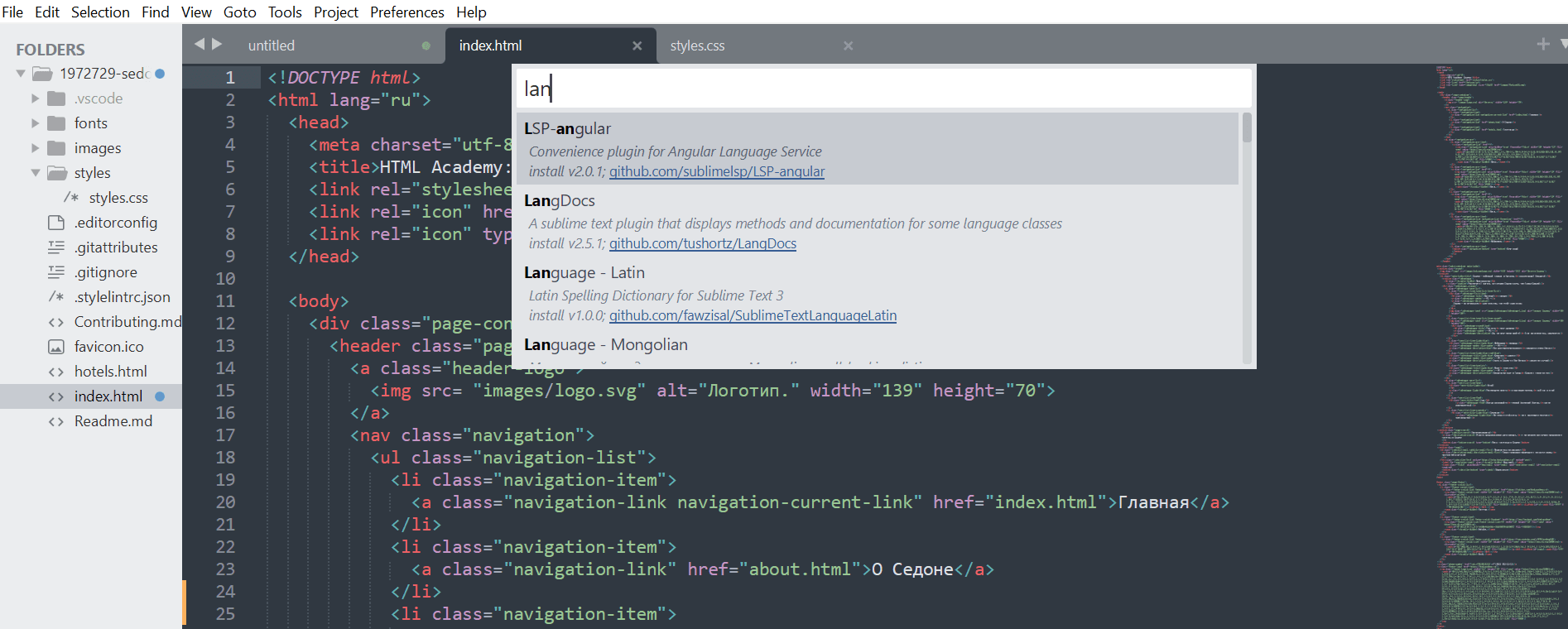Viewport: 1568px width, 629px height.
Task: Open Readme.md file
Action: click(x=113, y=421)
